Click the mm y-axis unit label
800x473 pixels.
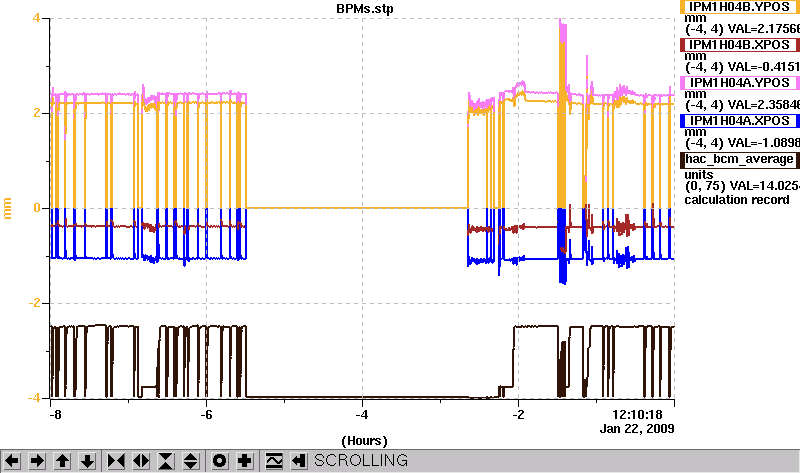tap(7, 208)
